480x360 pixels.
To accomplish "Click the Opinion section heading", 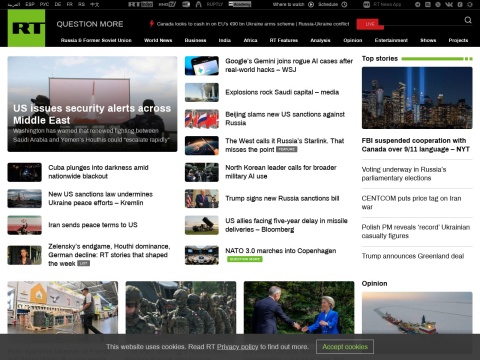I will pyautogui.click(x=374, y=284).
